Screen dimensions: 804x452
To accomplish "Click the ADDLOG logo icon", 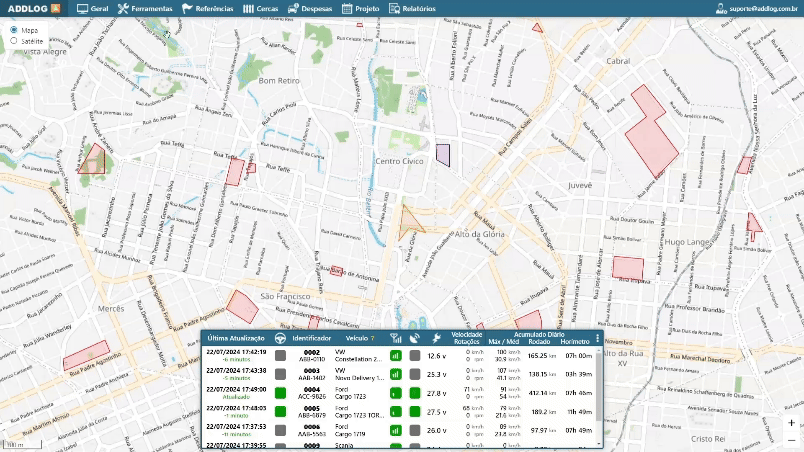I will coord(54,8).
